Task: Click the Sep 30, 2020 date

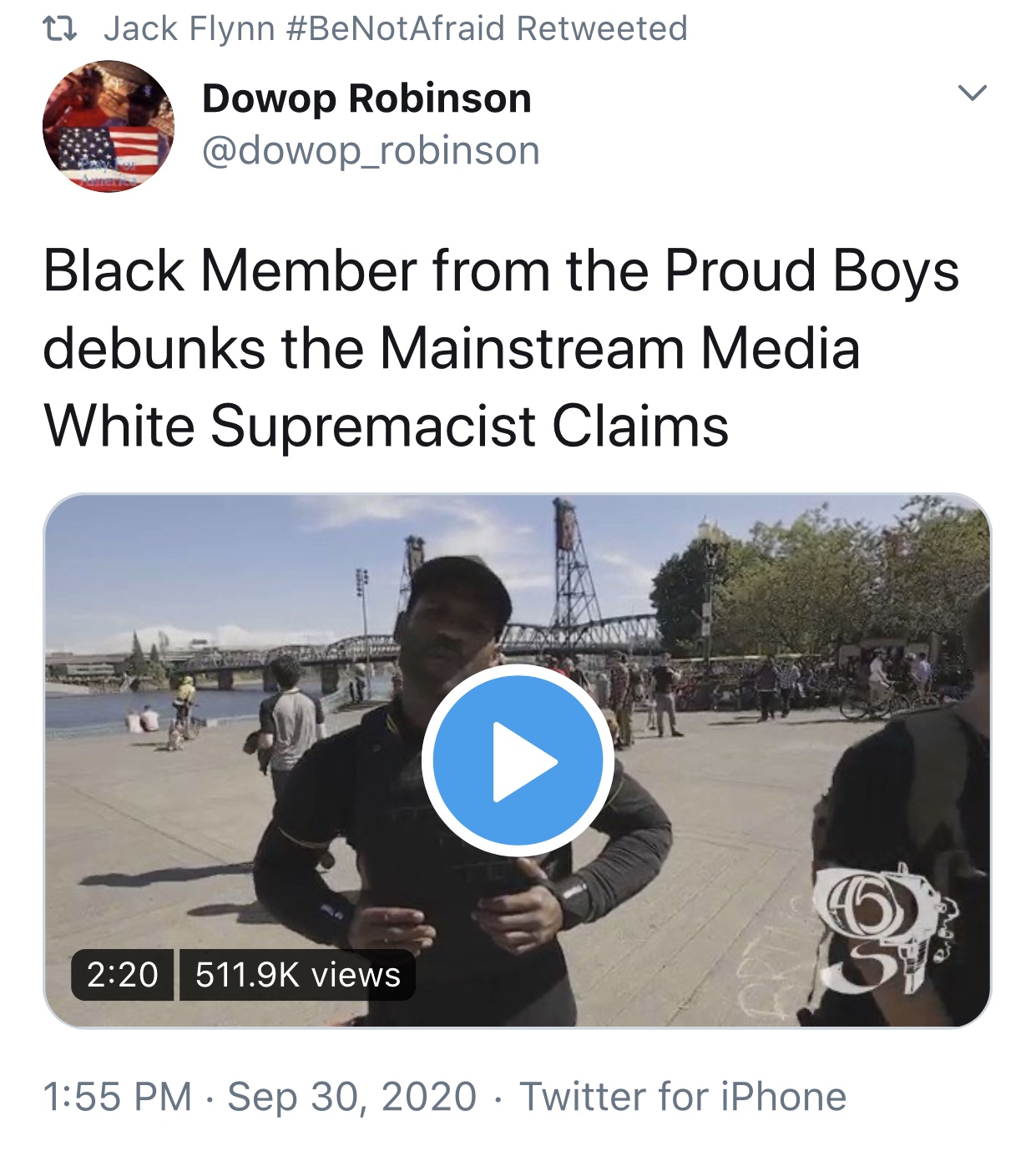Action: [x=351, y=1096]
